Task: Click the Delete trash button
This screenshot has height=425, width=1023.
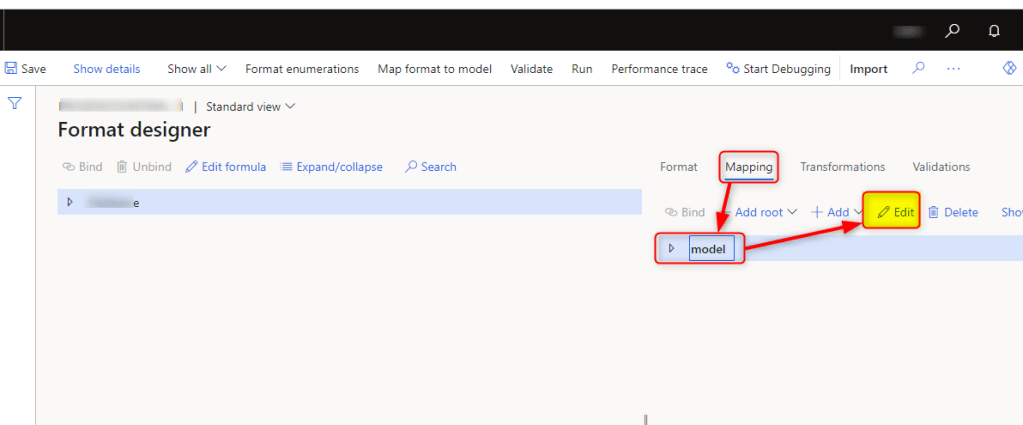Action: [x=953, y=212]
